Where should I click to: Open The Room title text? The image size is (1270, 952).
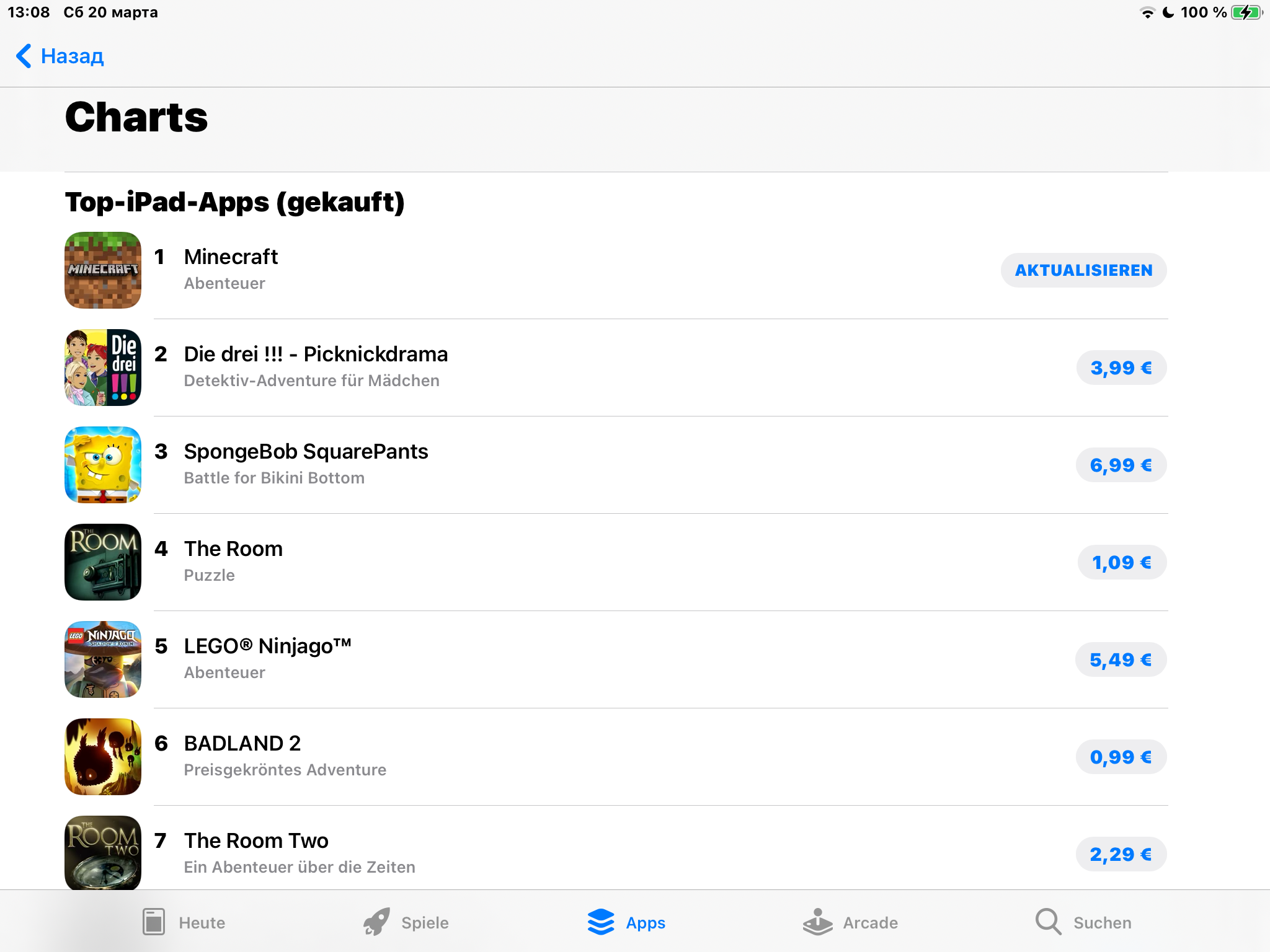[233, 549]
